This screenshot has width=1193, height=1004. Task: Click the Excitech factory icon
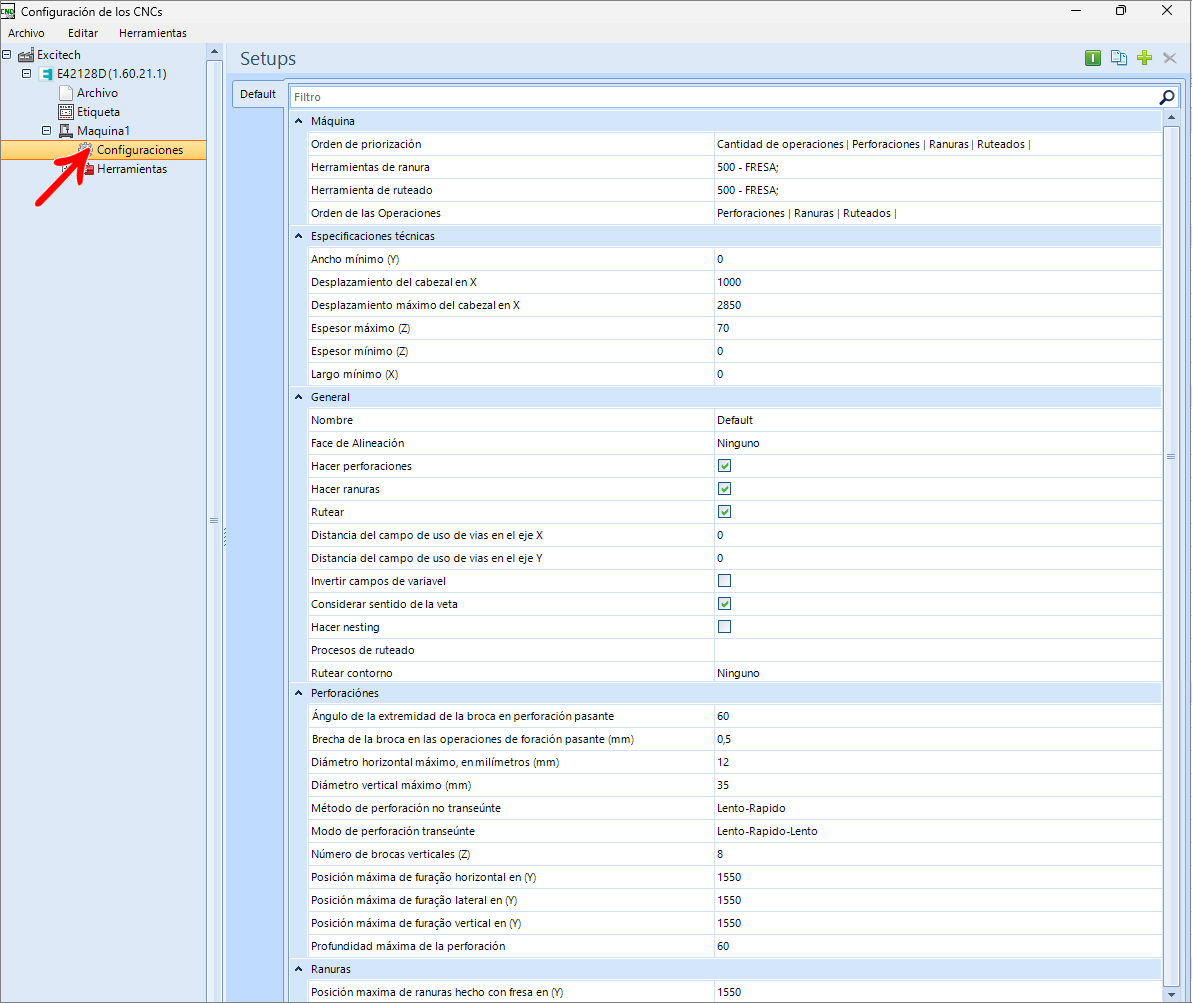[x=26, y=55]
